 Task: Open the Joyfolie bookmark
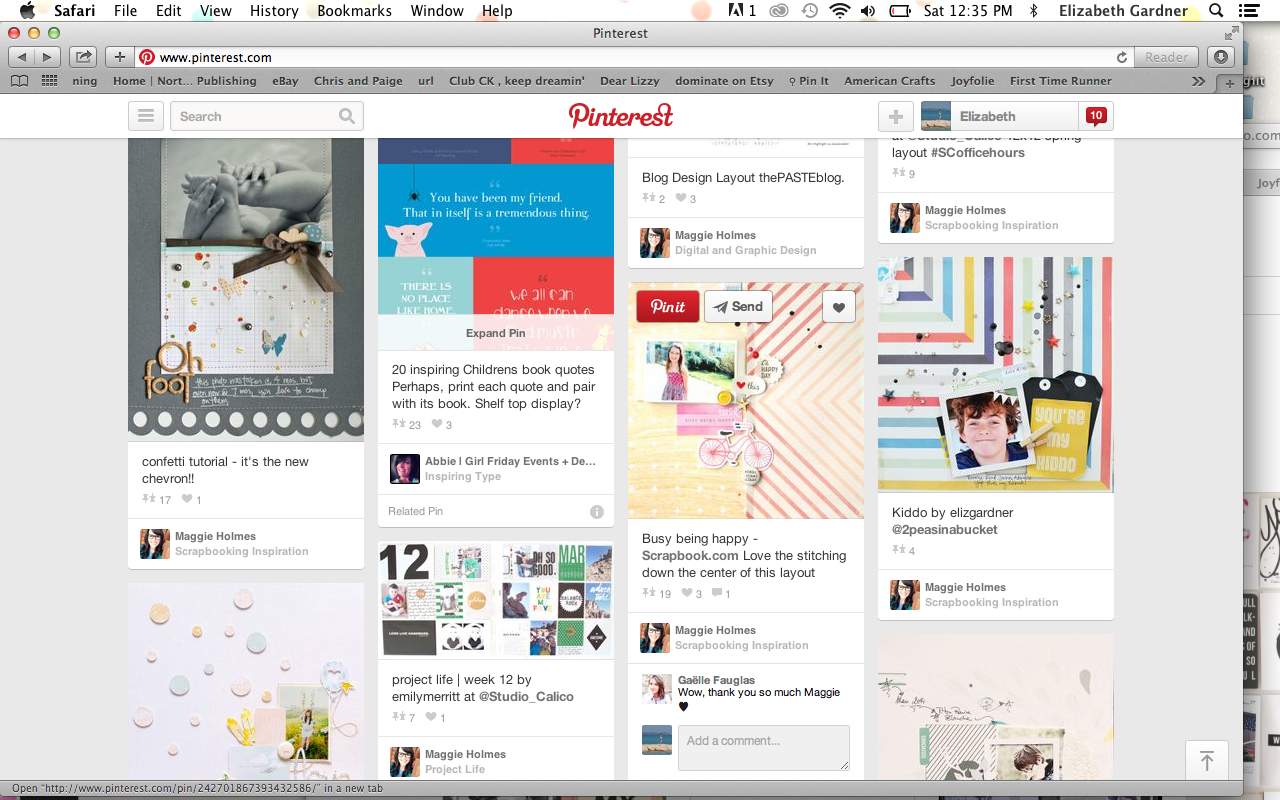[x=973, y=81]
